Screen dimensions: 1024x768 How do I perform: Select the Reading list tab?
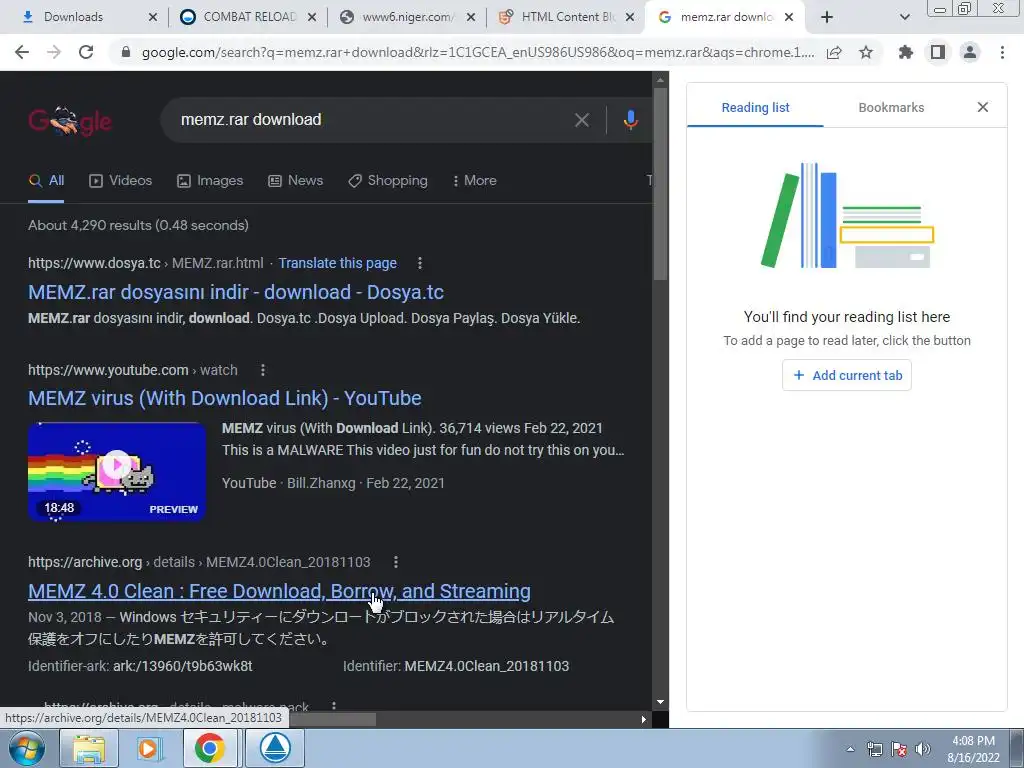pos(755,108)
